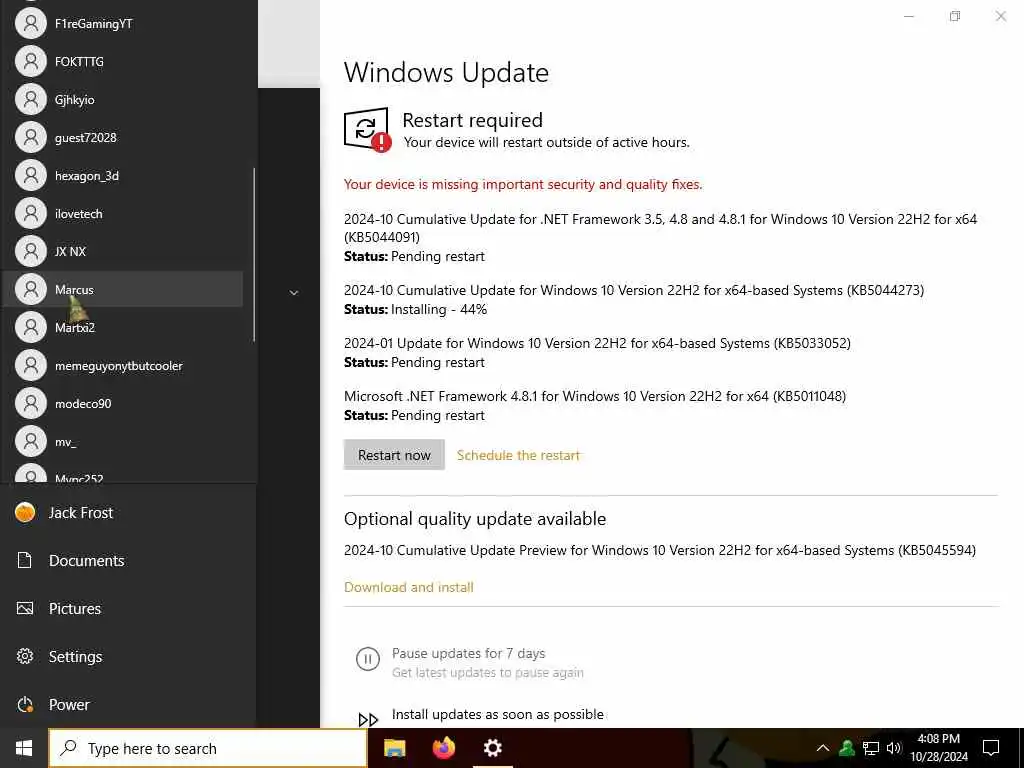Image resolution: width=1024 pixels, height=768 pixels.
Task: Click the Schedule the restart link
Action: point(518,455)
